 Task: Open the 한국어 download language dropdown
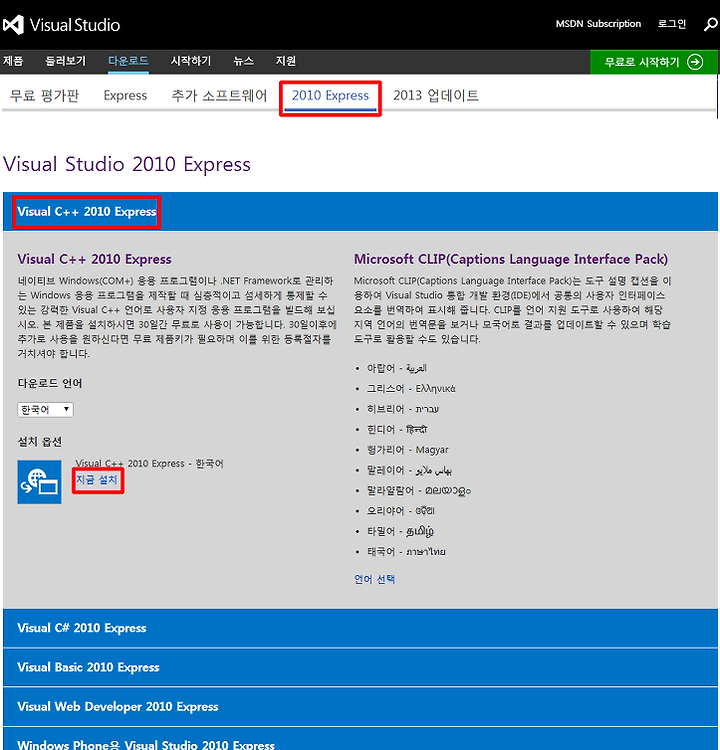[45, 409]
